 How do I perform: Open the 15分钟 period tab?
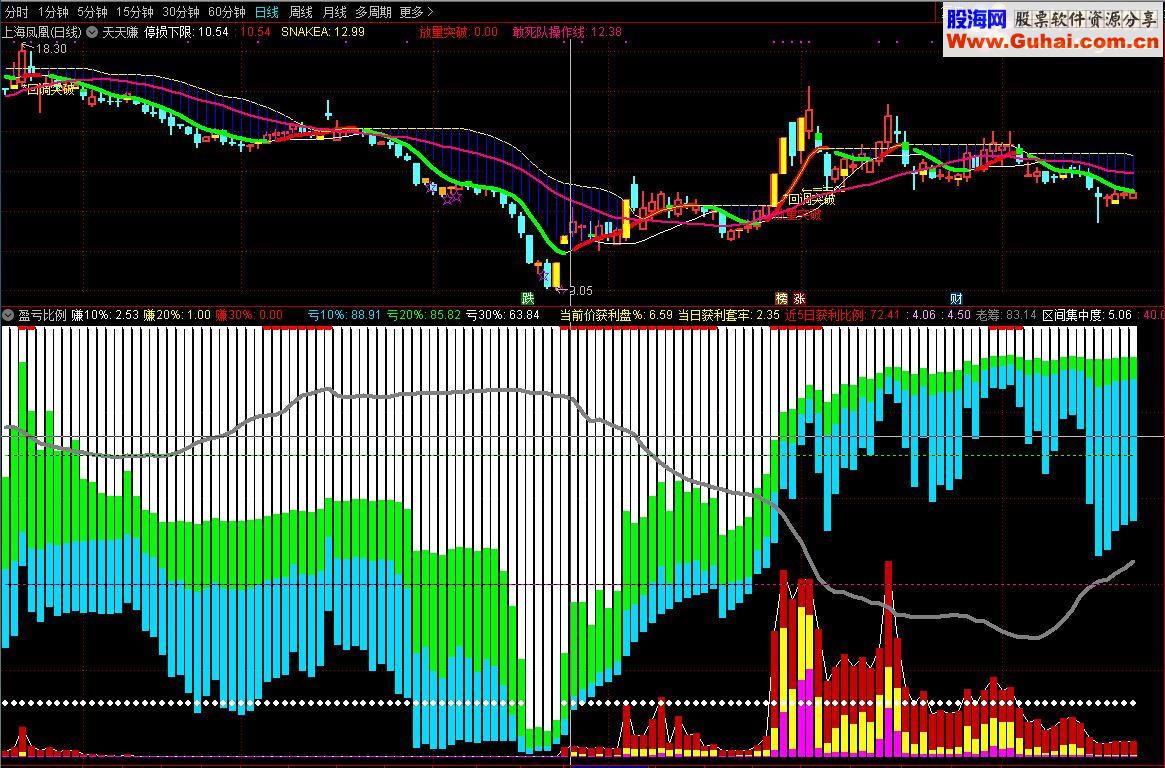tap(134, 12)
